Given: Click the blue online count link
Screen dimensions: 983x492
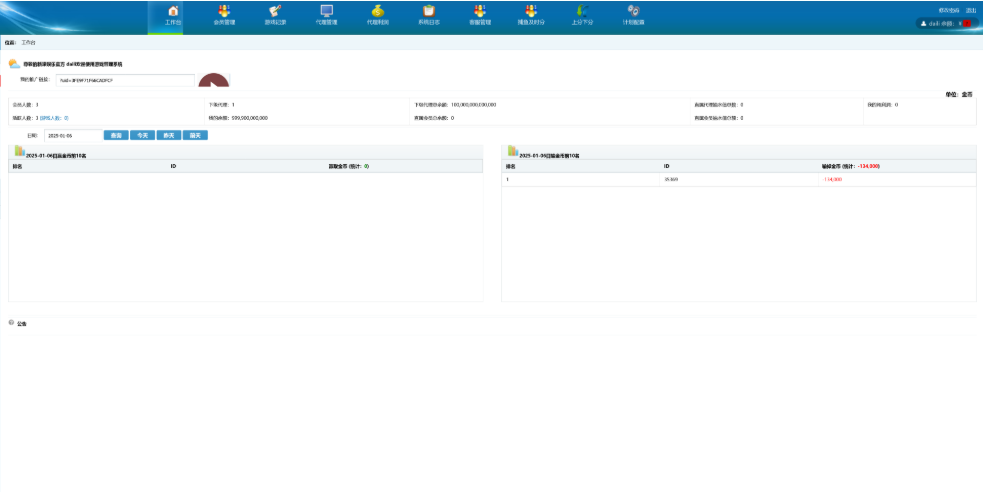Looking at the screenshot, I should 54,118.
